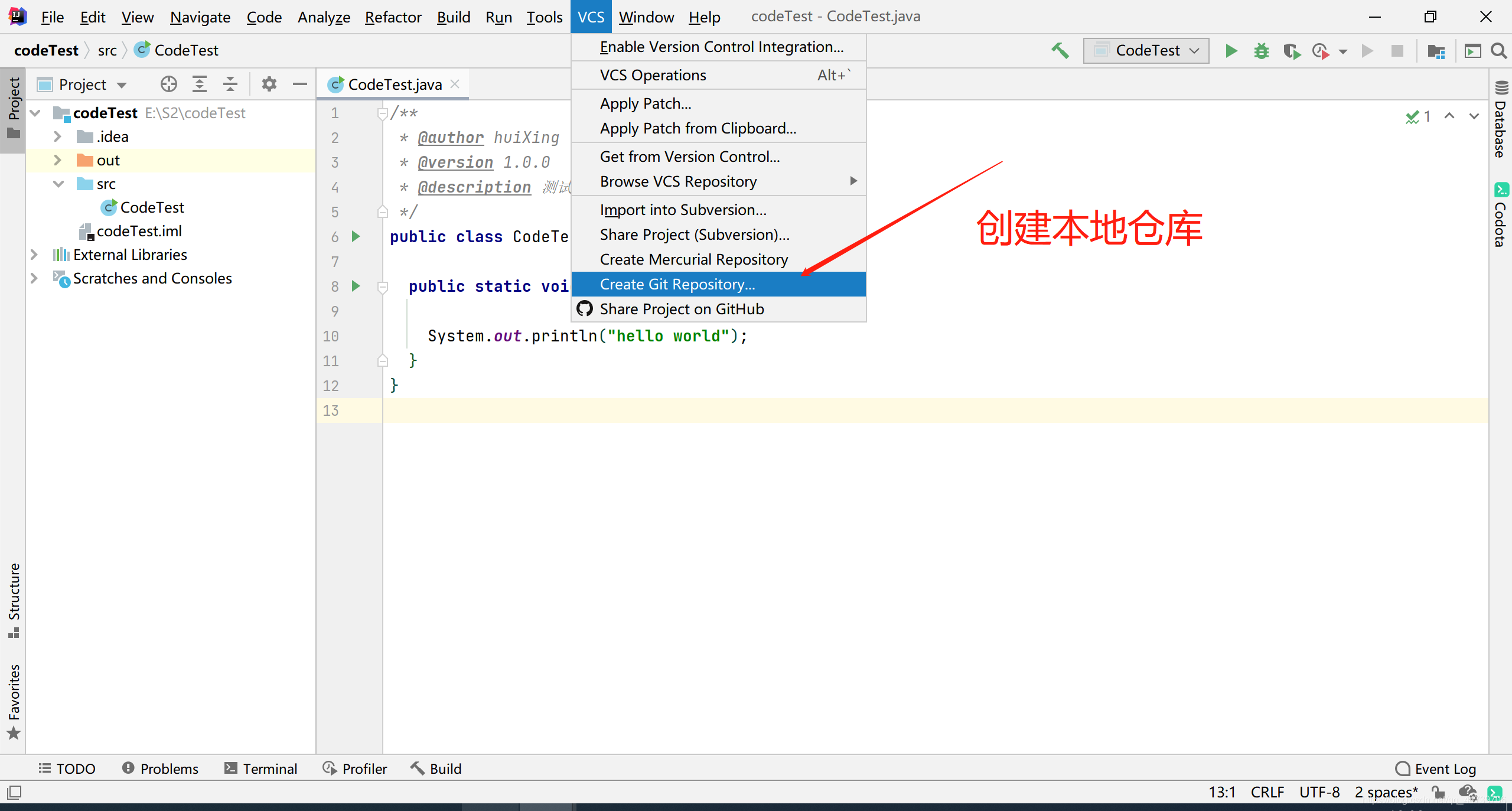The image size is (1512, 811).
Task: Open Search Everywhere magnifier icon
Action: click(x=1499, y=51)
